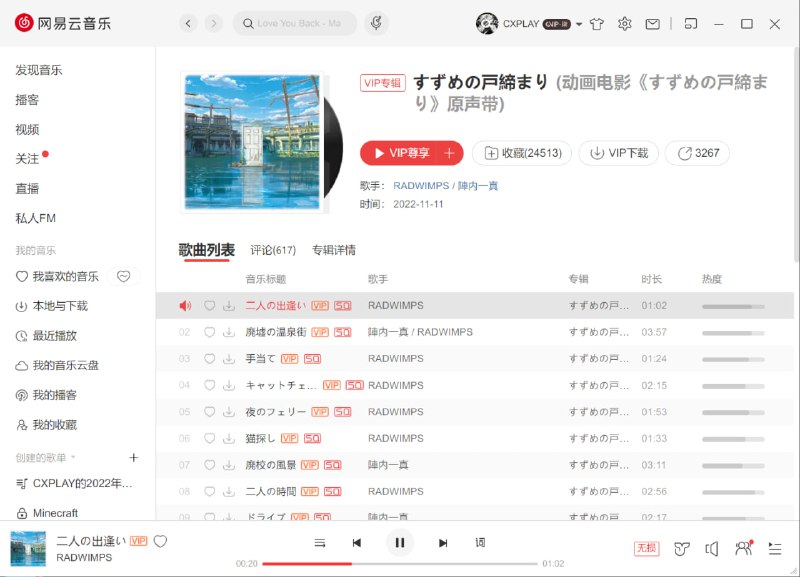The width and height of the screenshot is (800, 577).
Task: Select the settings gear in the title bar
Action: coord(625,22)
